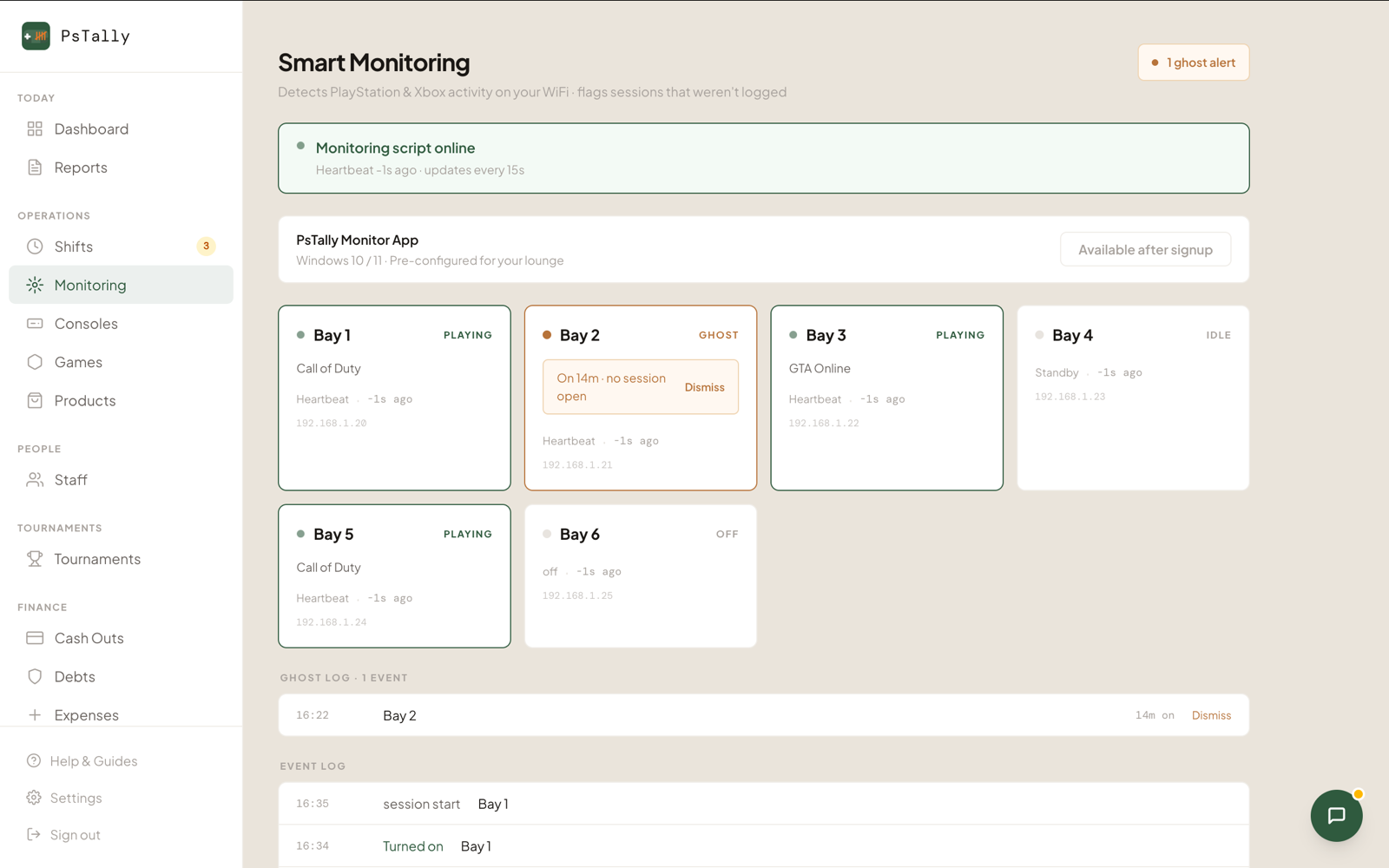Open Help & Guides link
This screenshot has width=1389, height=868.
(94, 761)
